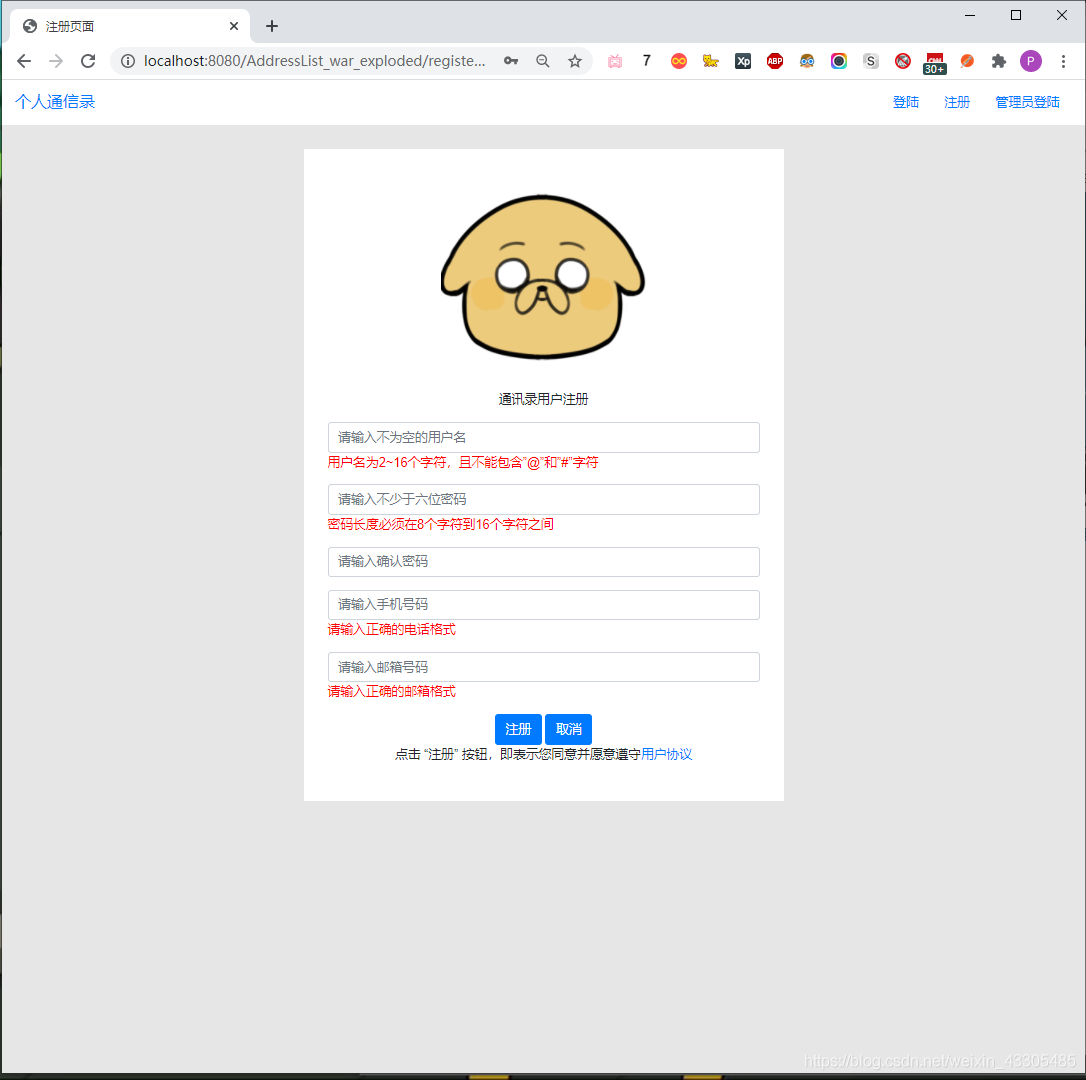Open the pink TV extension icon
1086x1080 pixels.
coord(614,61)
